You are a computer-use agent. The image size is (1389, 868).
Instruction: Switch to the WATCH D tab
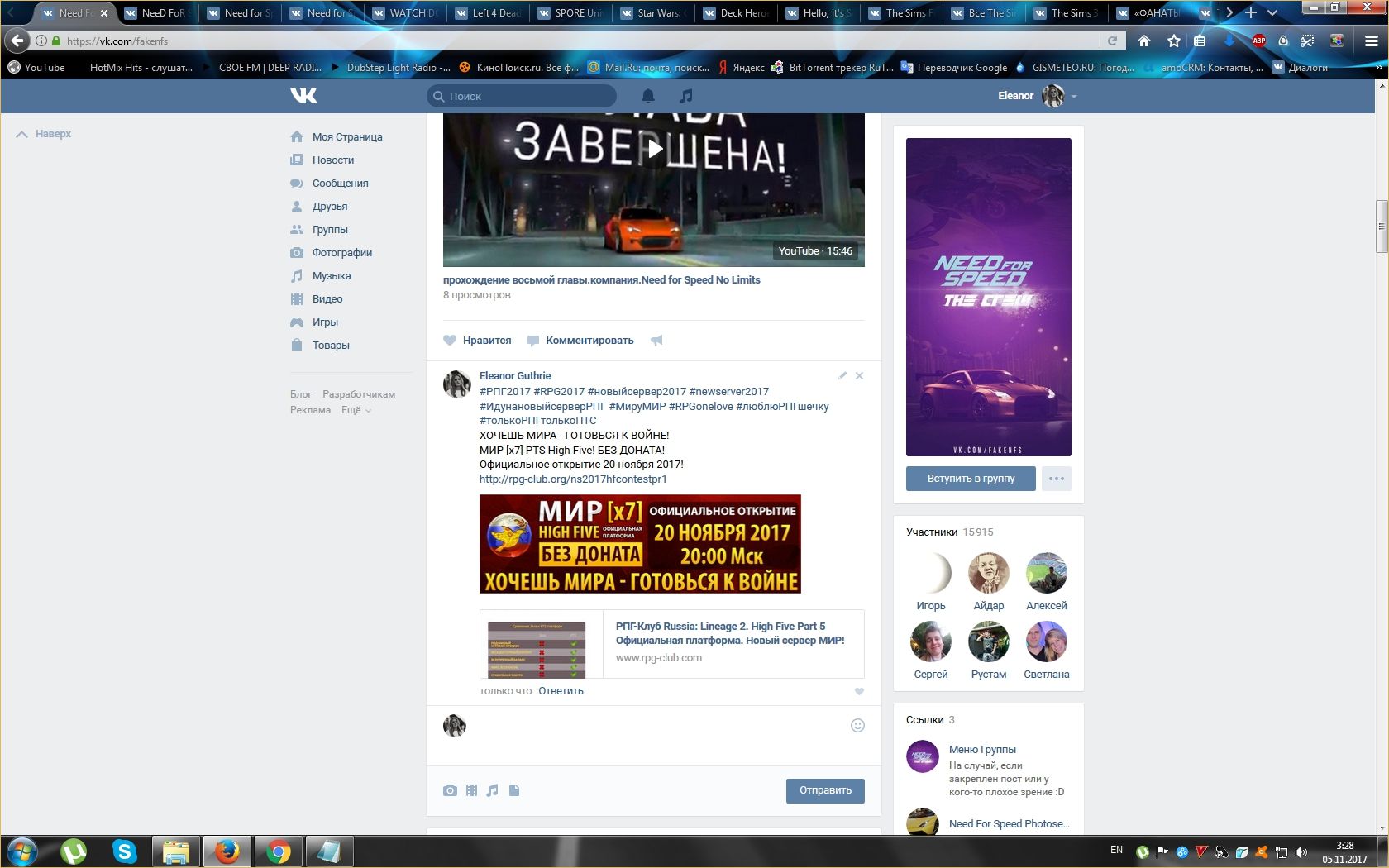coord(406,12)
